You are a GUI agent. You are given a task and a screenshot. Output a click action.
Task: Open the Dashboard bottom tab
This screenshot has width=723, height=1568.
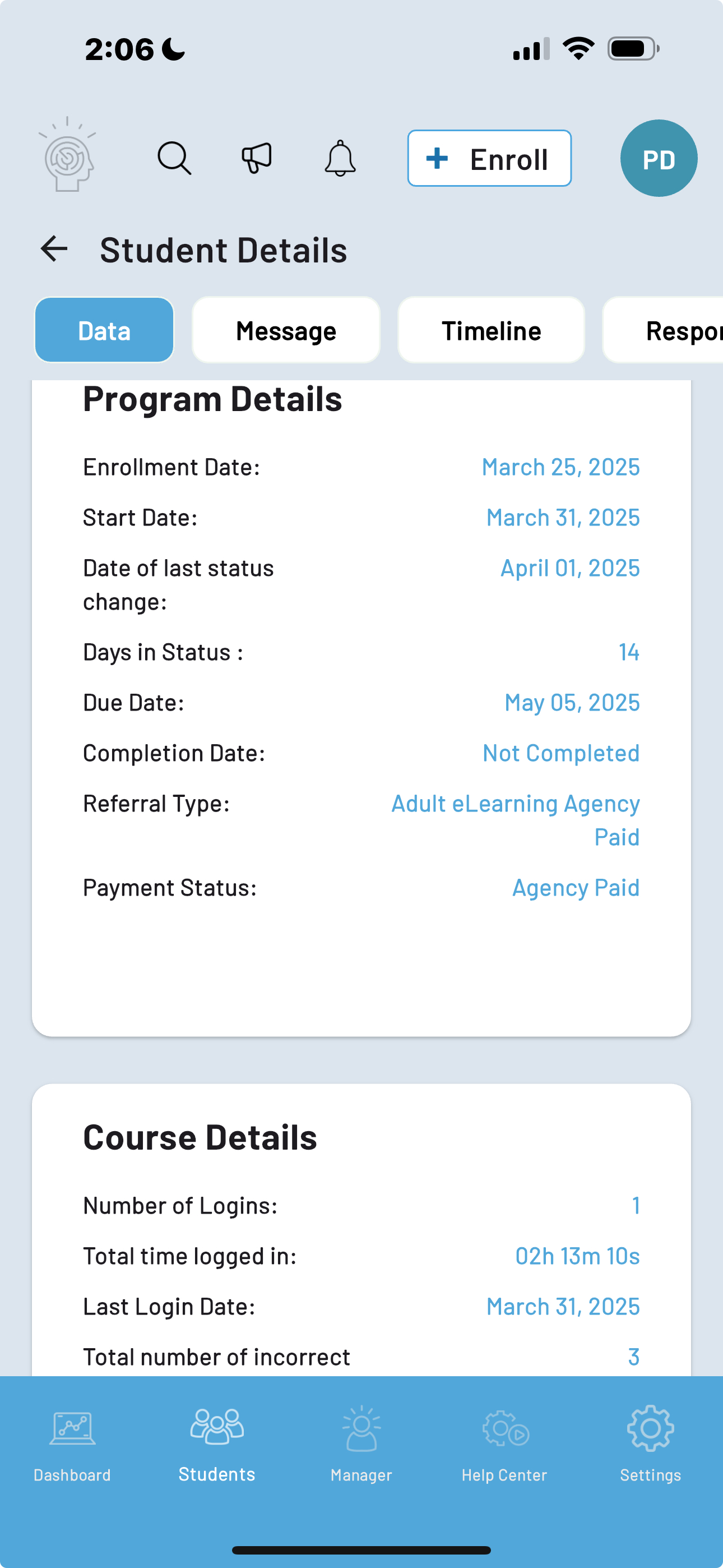tap(72, 1442)
